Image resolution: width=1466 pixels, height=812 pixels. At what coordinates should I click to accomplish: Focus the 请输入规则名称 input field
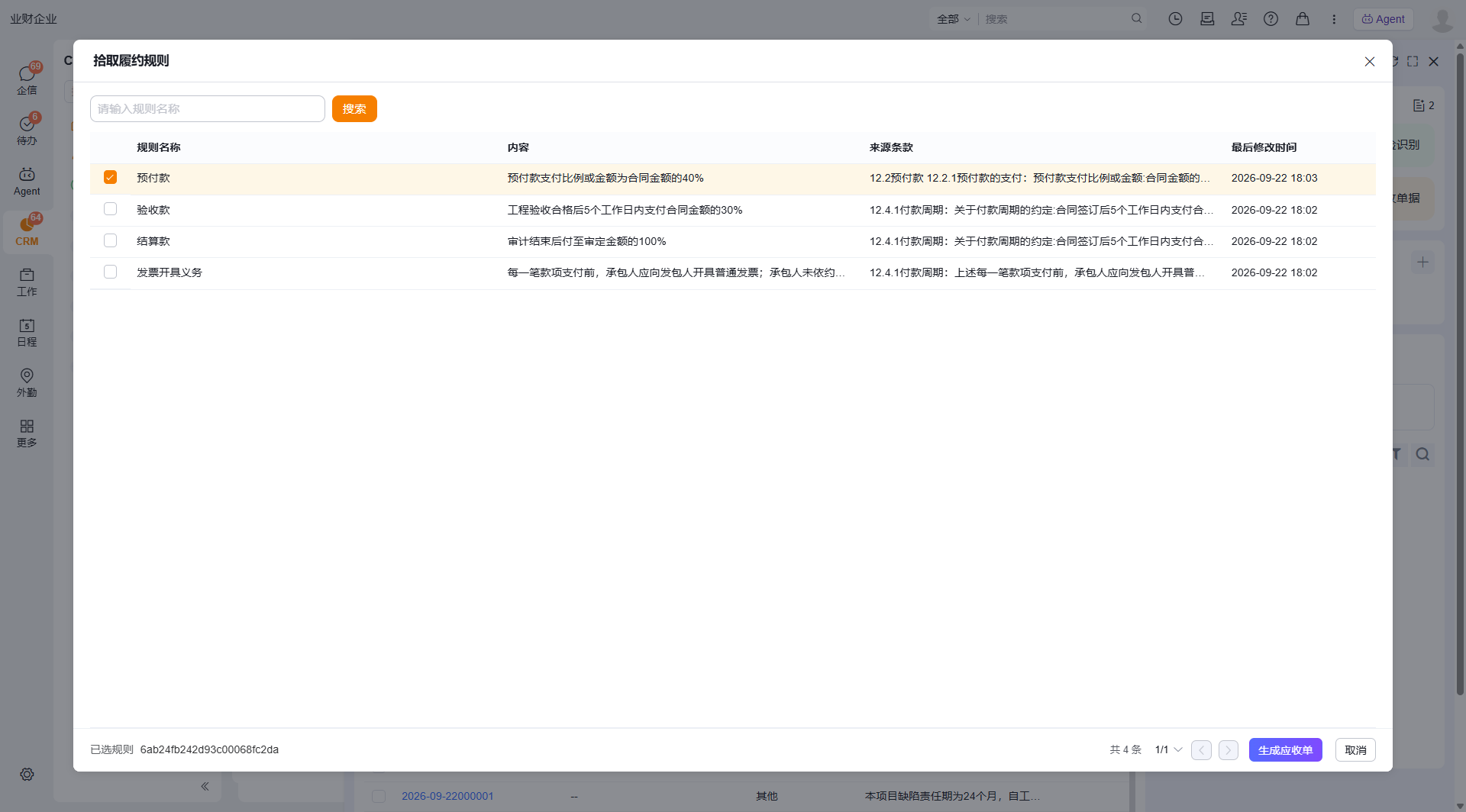[x=208, y=108]
